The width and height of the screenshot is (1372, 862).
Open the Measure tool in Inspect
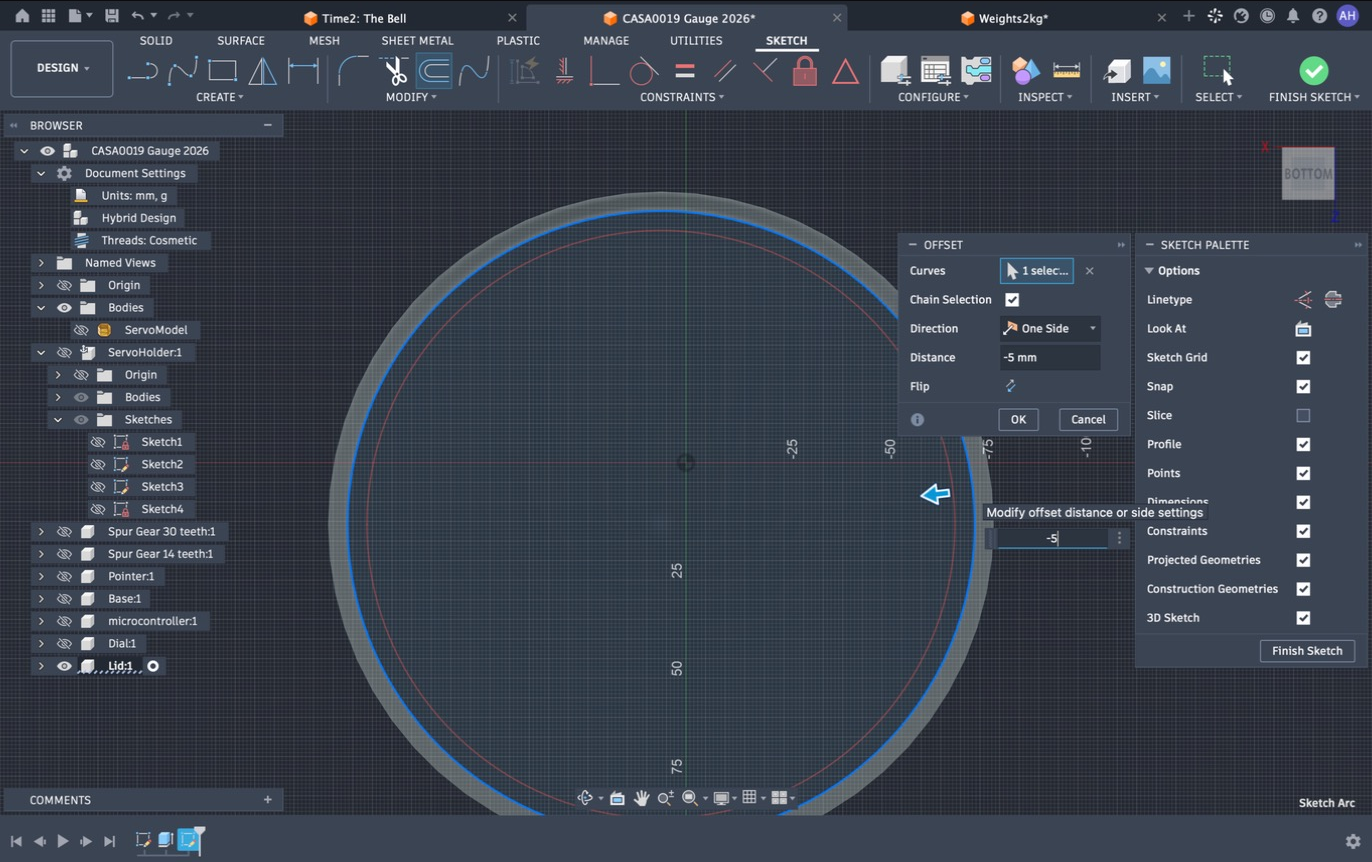click(x=1067, y=71)
